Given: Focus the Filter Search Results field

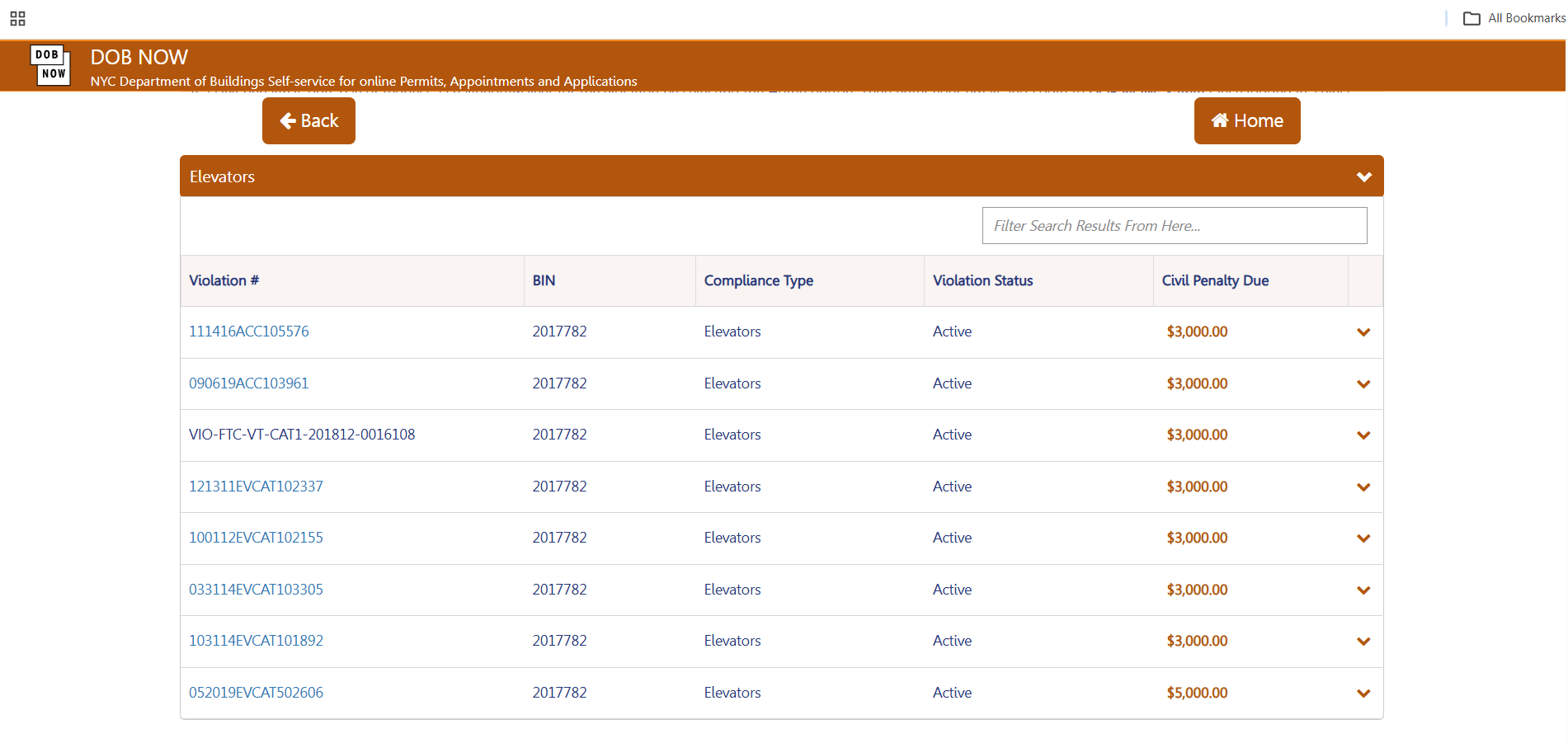Looking at the screenshot, I should [1175, 225].
